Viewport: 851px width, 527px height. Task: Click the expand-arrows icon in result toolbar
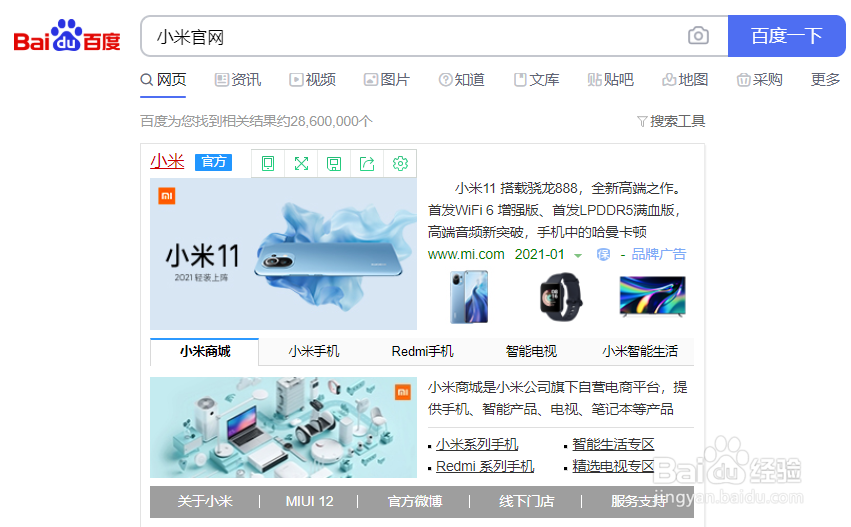tap(301, 163)
